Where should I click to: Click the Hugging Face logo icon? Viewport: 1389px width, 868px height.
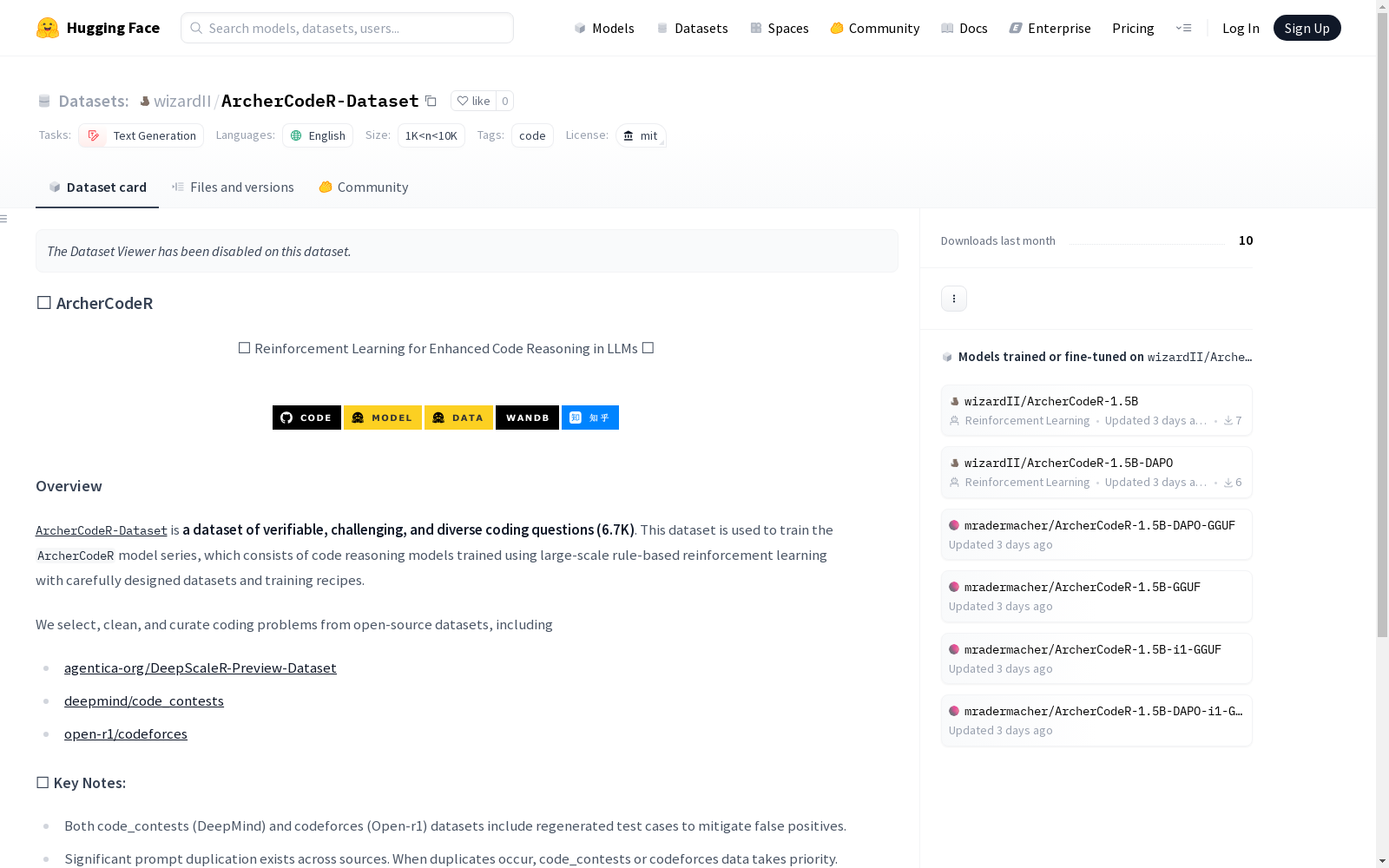pos(48,28)
